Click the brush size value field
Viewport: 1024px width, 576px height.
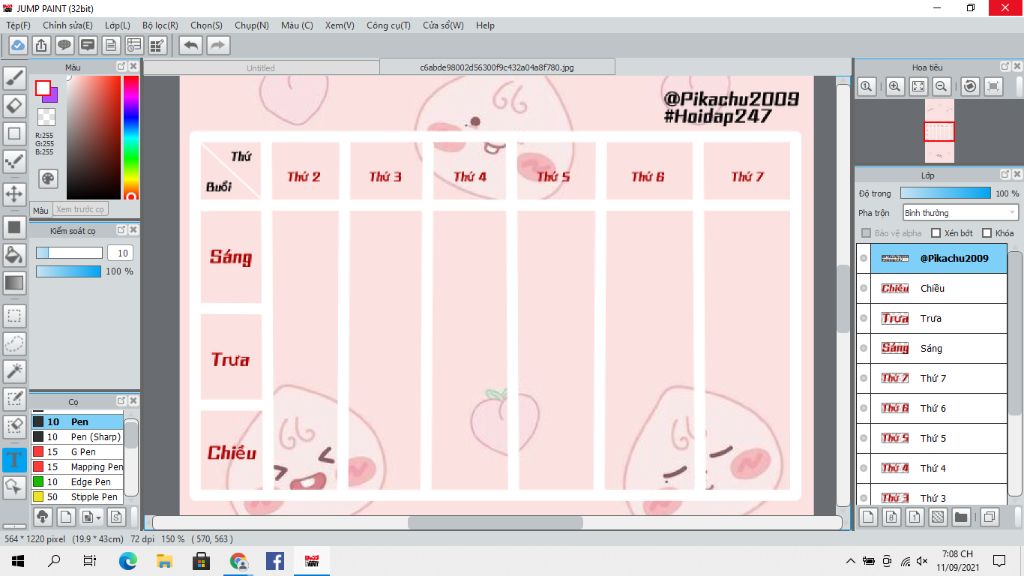tap(120, 253)
